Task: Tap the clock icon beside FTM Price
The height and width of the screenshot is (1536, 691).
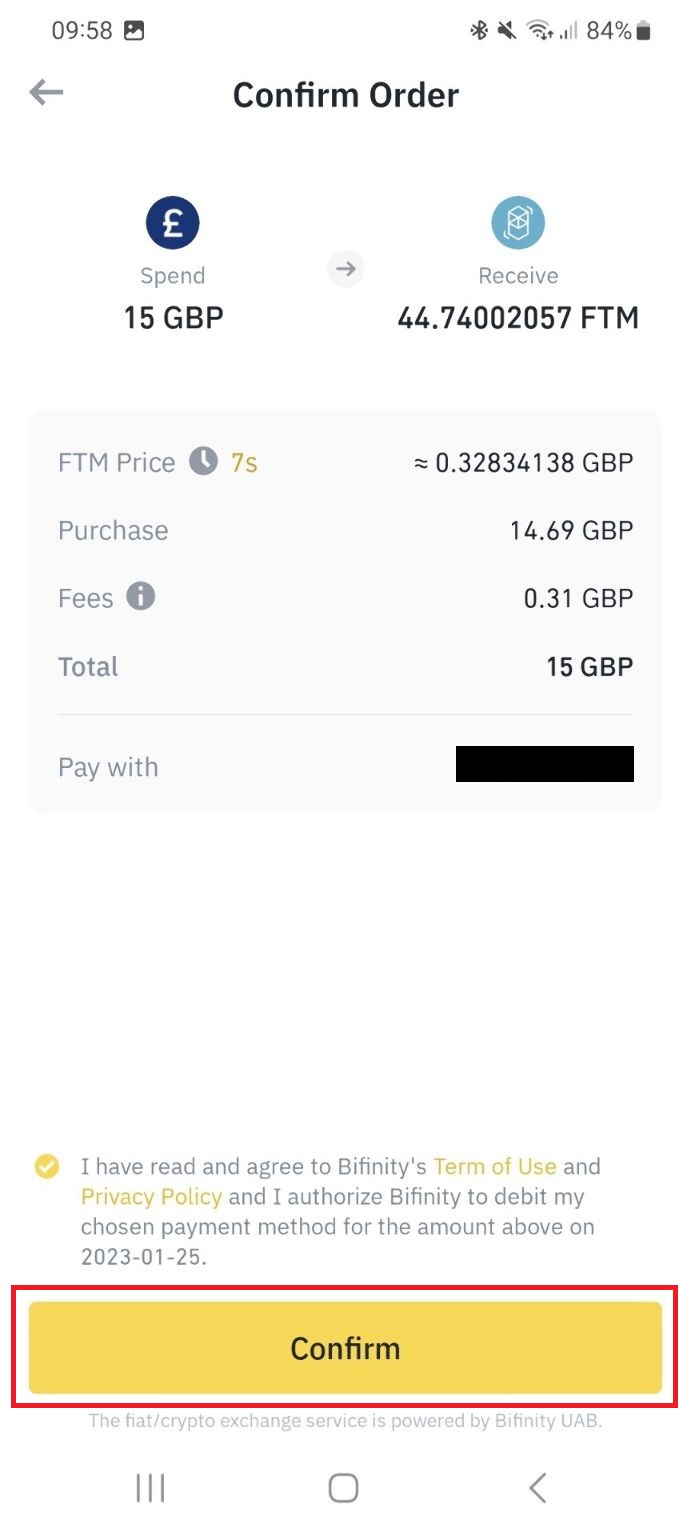Action: coord(204,461)
